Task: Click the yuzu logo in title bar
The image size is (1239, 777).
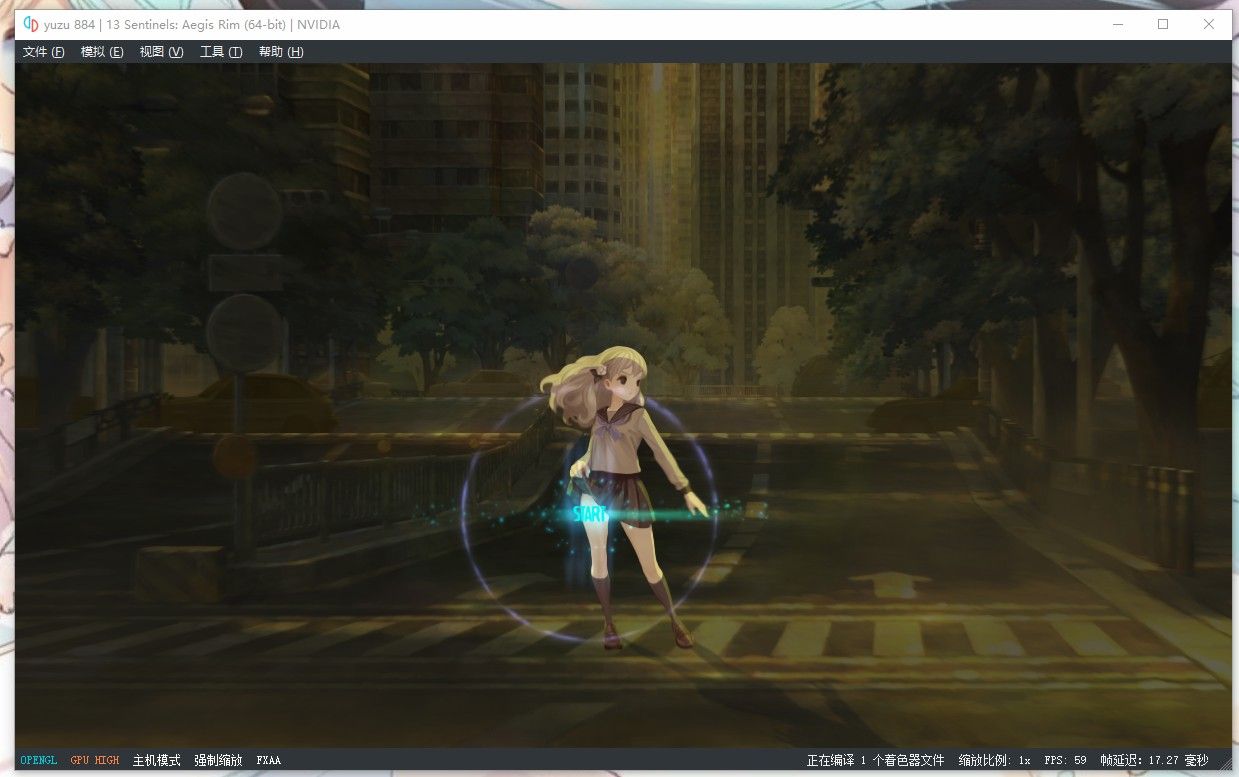Action: (x=30, y=25)
